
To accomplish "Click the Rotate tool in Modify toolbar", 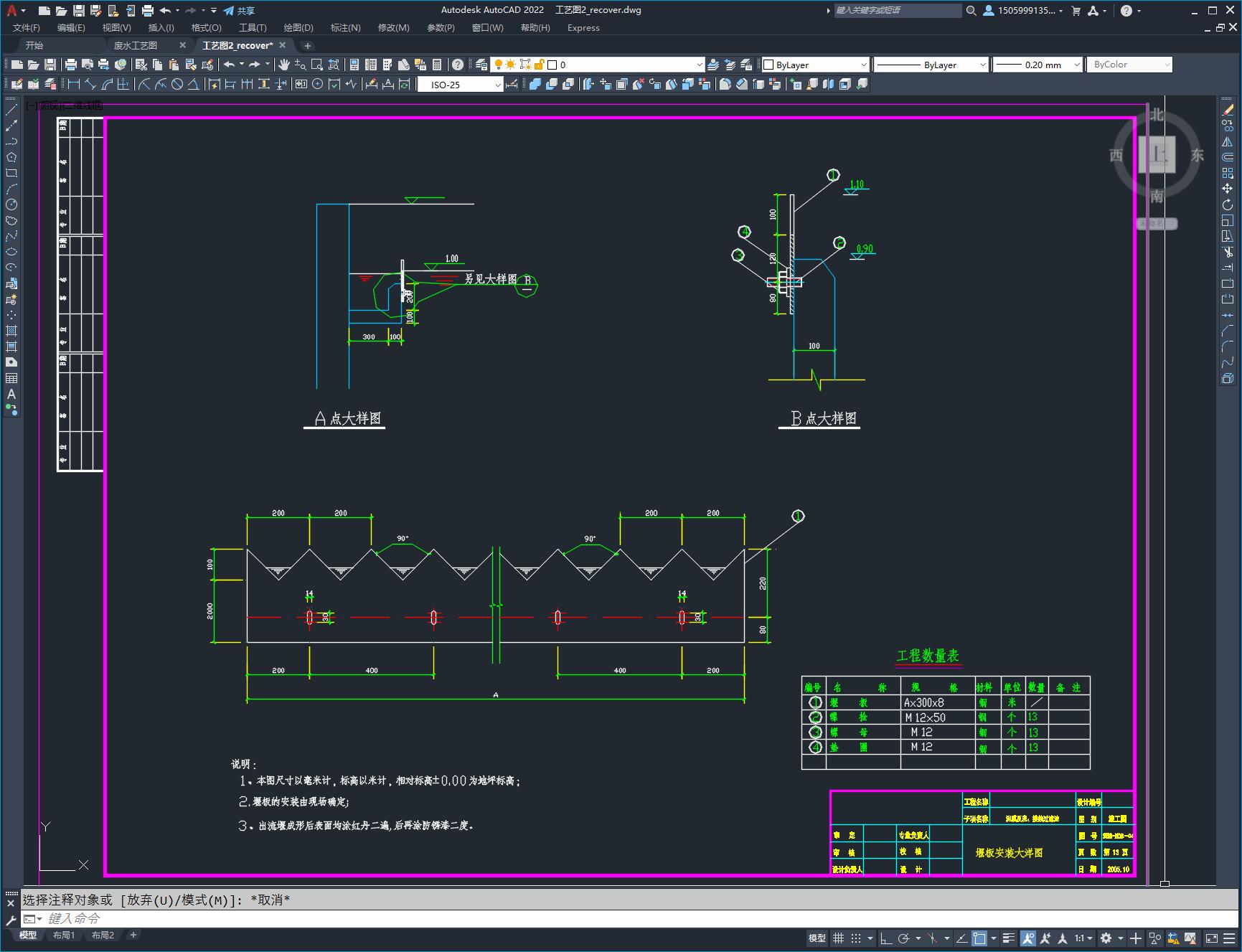I will tap(1228, 204).
